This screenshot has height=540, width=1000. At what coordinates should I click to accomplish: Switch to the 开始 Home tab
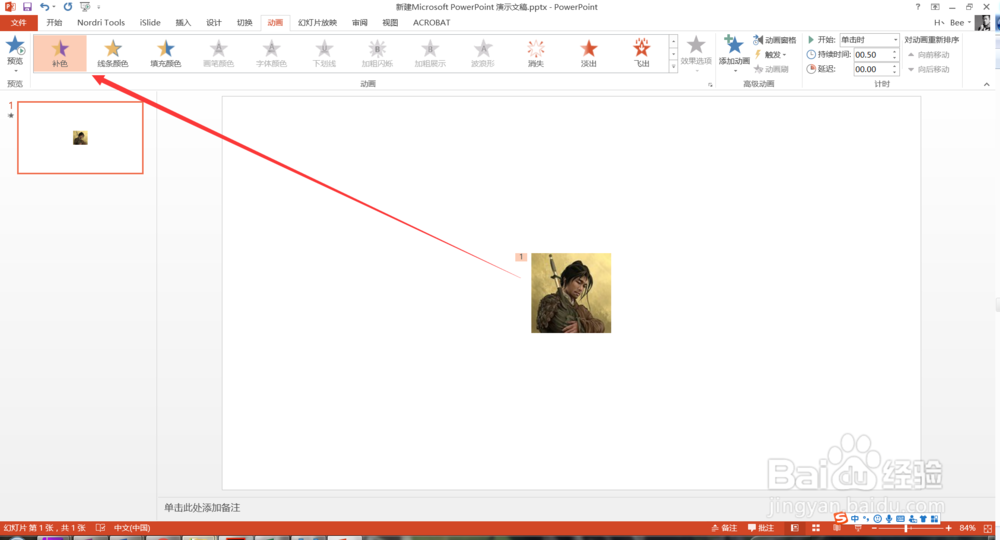coord(54,23)
